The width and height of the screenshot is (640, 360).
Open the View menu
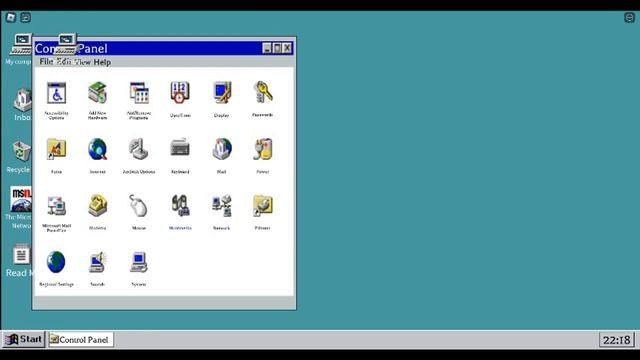pyautogui.click(x=82, y=62)
